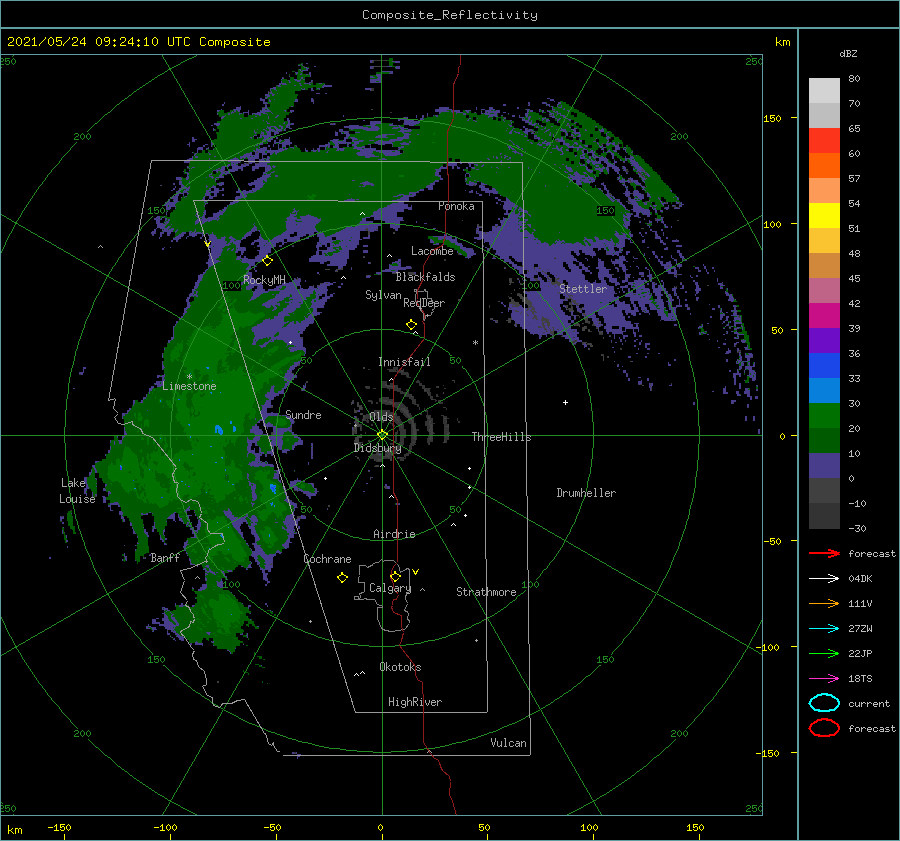900x841 pixels.
Task: Click the orange 57-60 dBZ swatch
Action: (824, 166)
